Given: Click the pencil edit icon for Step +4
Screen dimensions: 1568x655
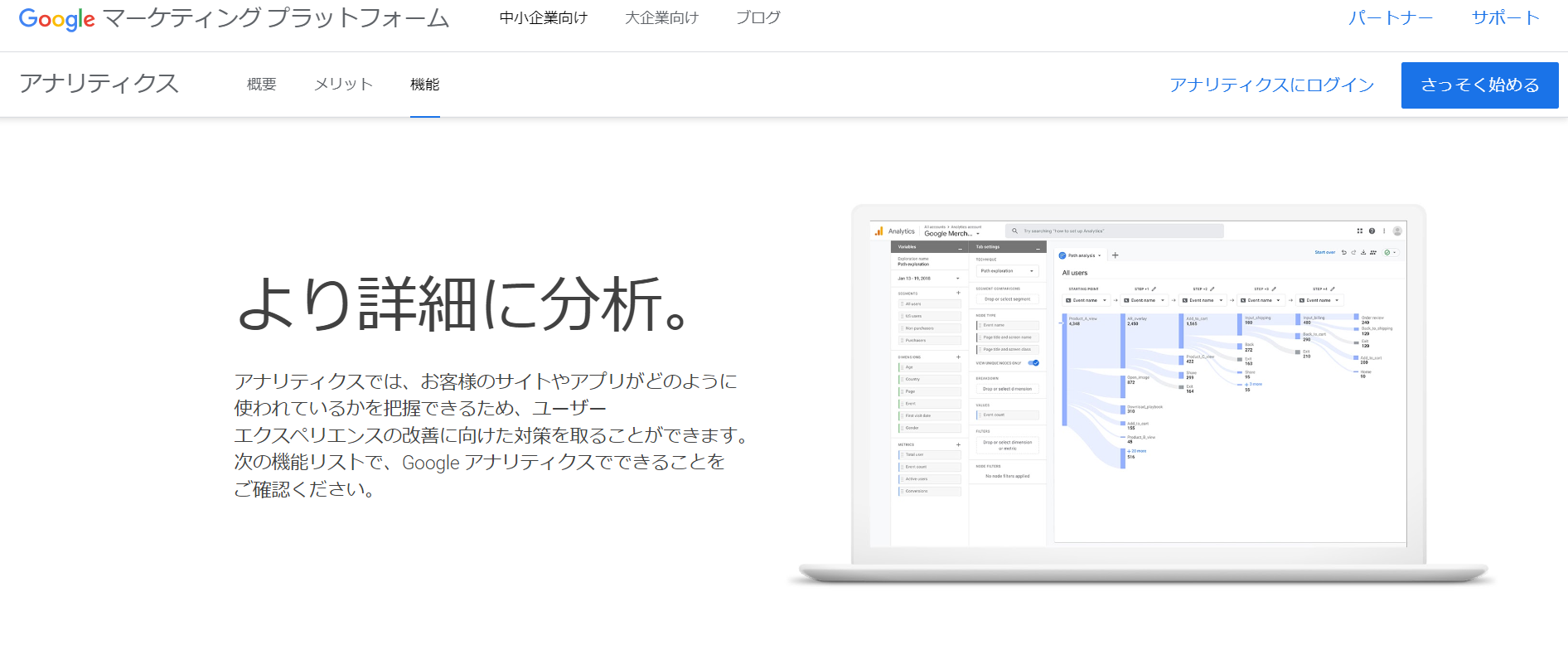Looking at the screenshot, I should tap(1333, 289).
